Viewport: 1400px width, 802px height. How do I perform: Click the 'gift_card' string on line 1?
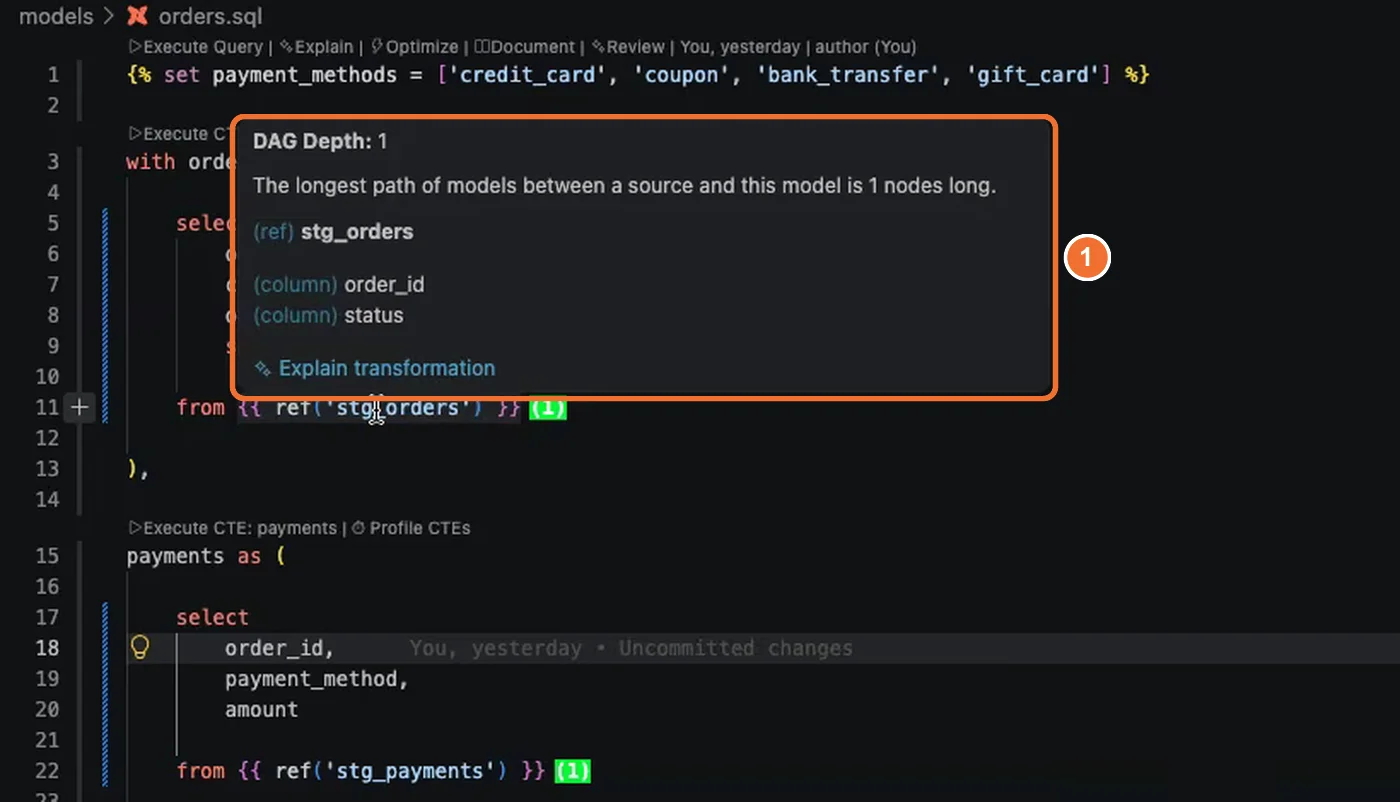[1032, 75]
